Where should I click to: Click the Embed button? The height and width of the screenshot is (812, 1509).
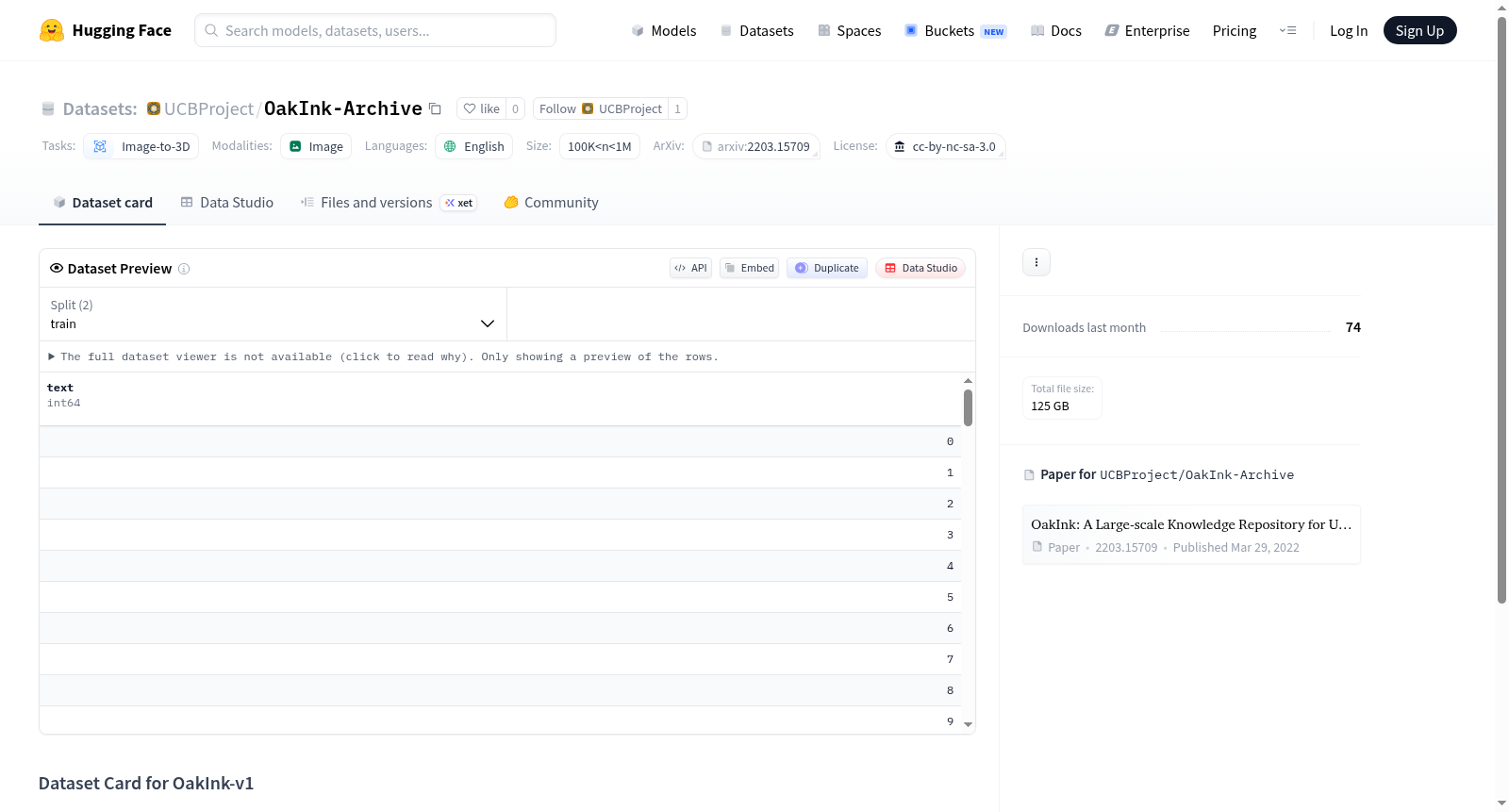click(749, 268)
